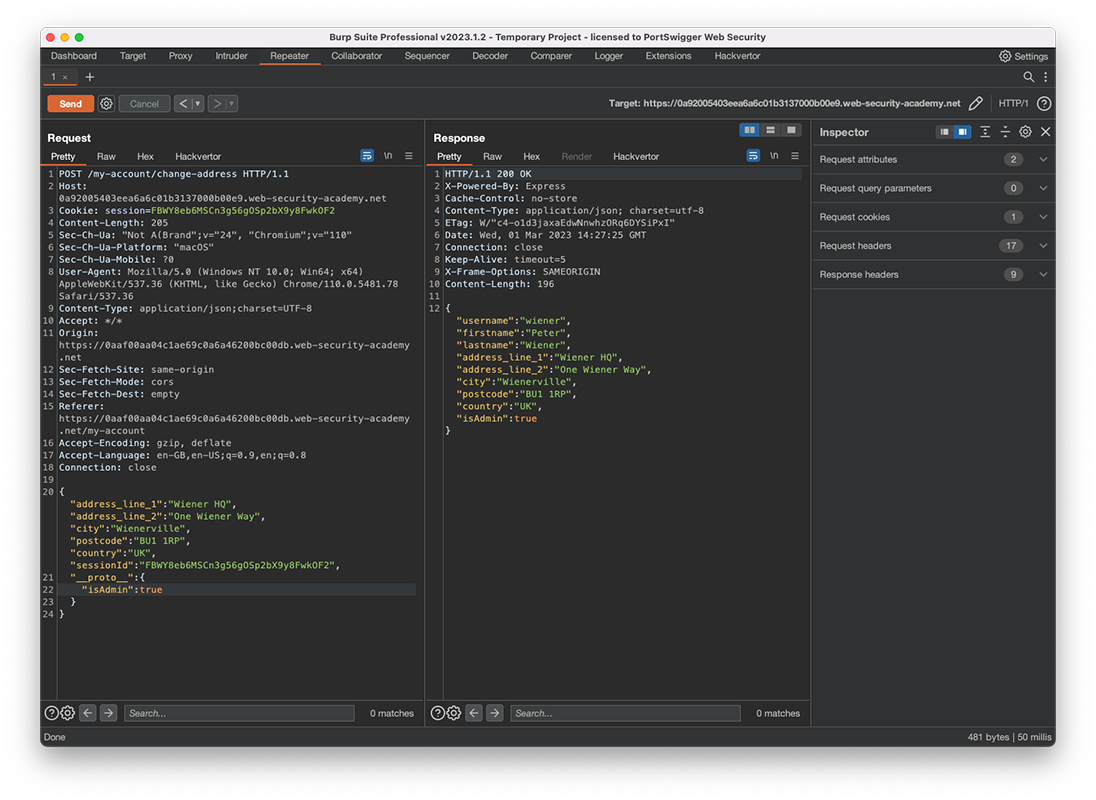This screenshot has width=1096, height=800.
Task: Select Hackvertor view in Response panel
Action: pyautogui.click(x=636, y=157)
